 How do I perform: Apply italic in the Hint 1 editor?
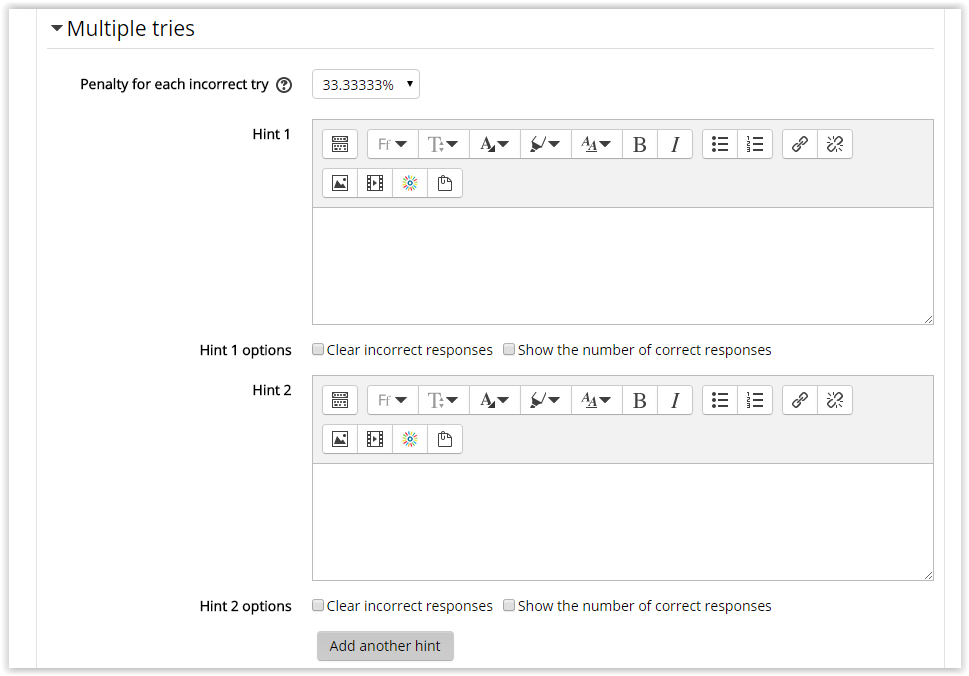[x=675, y=144]
